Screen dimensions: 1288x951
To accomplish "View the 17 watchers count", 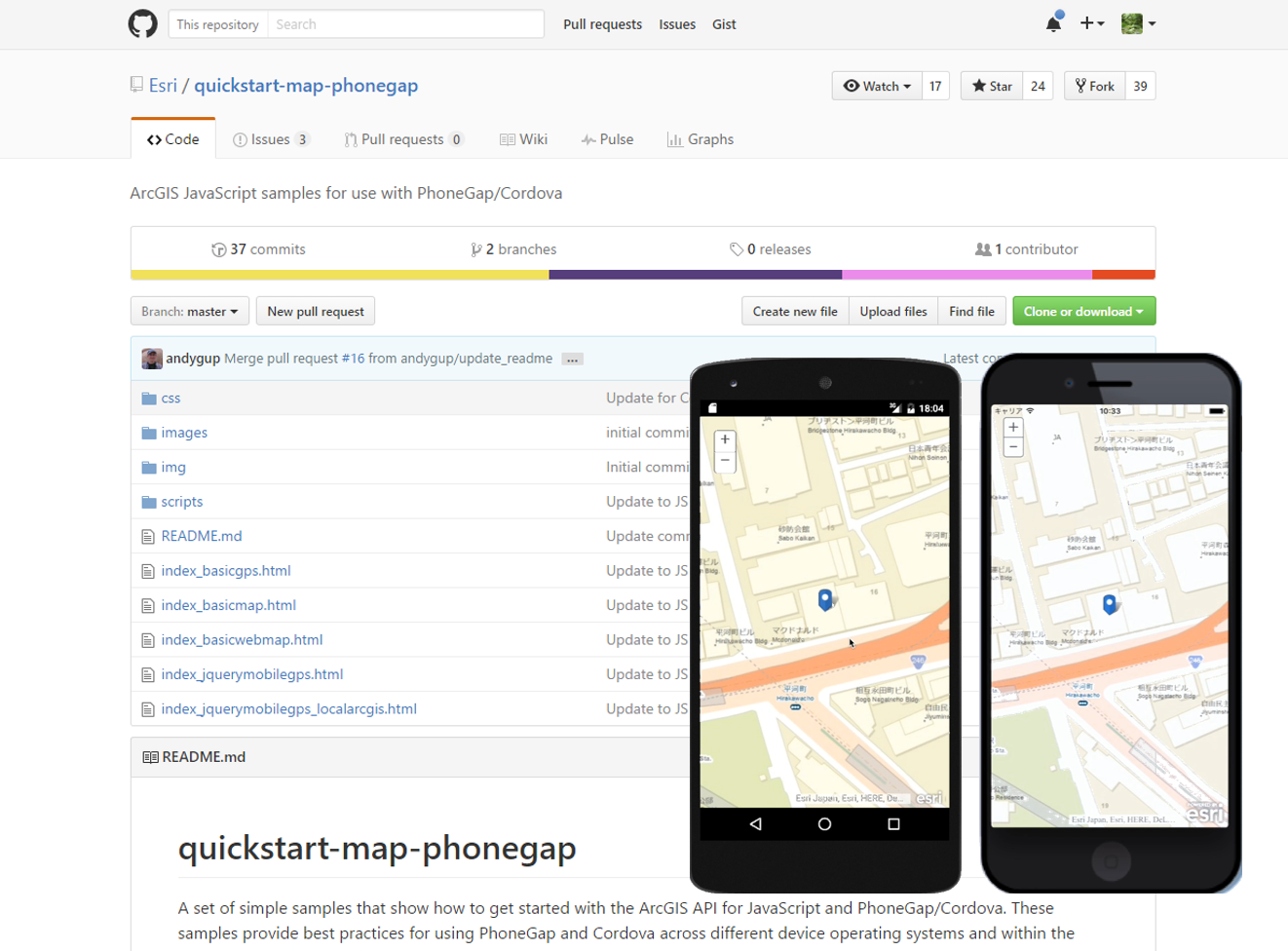I will pos(935,86).
